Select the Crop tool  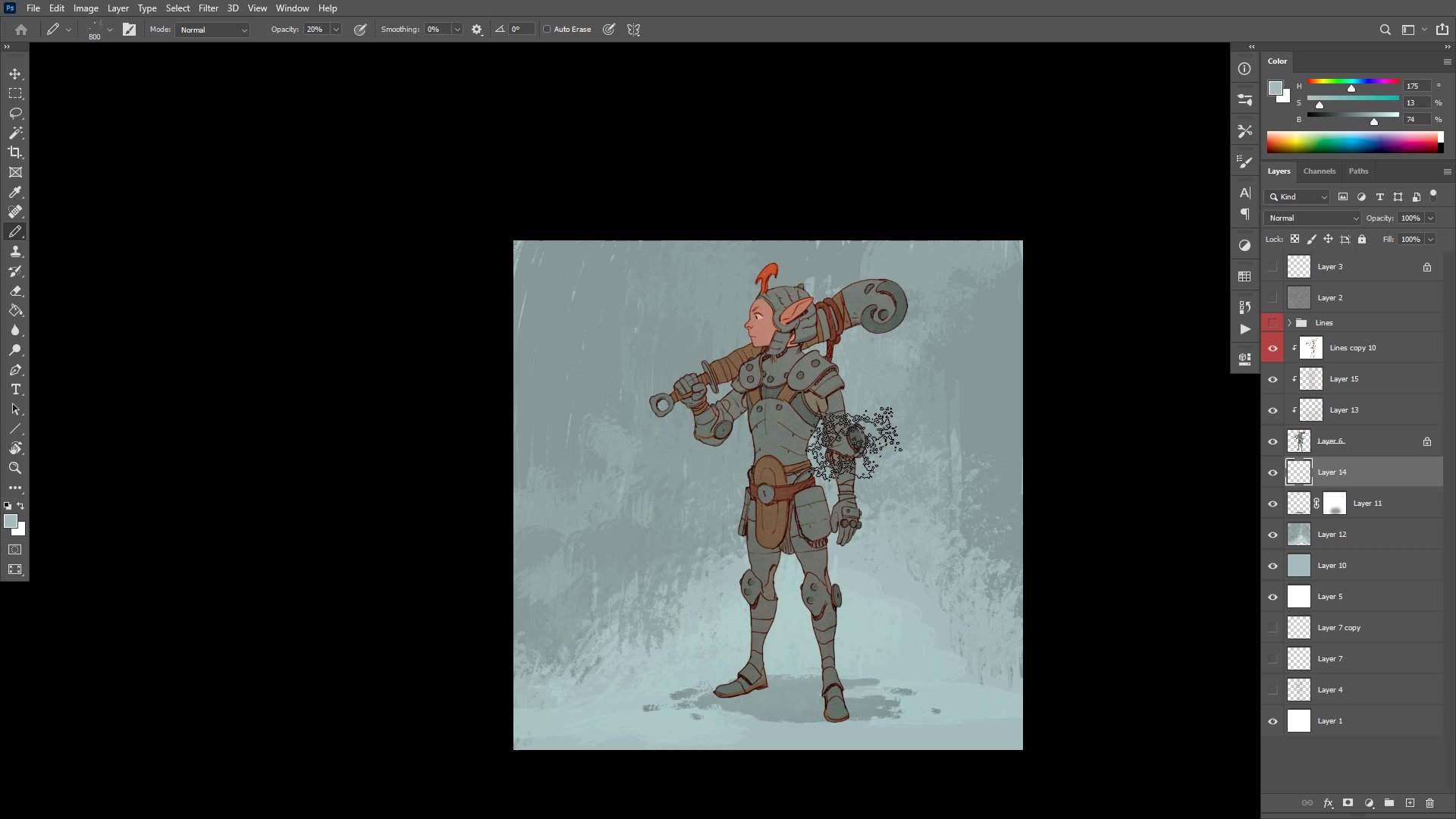(x=15, y=152)
